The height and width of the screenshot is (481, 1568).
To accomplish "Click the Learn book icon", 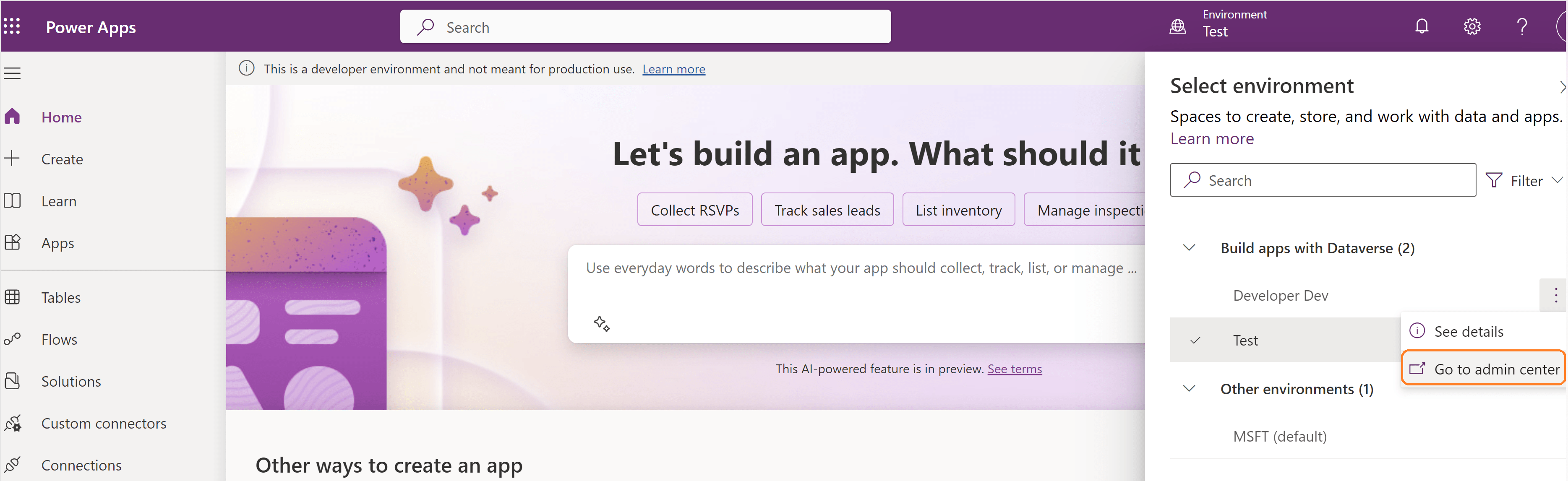I will [x=12, y=201].
